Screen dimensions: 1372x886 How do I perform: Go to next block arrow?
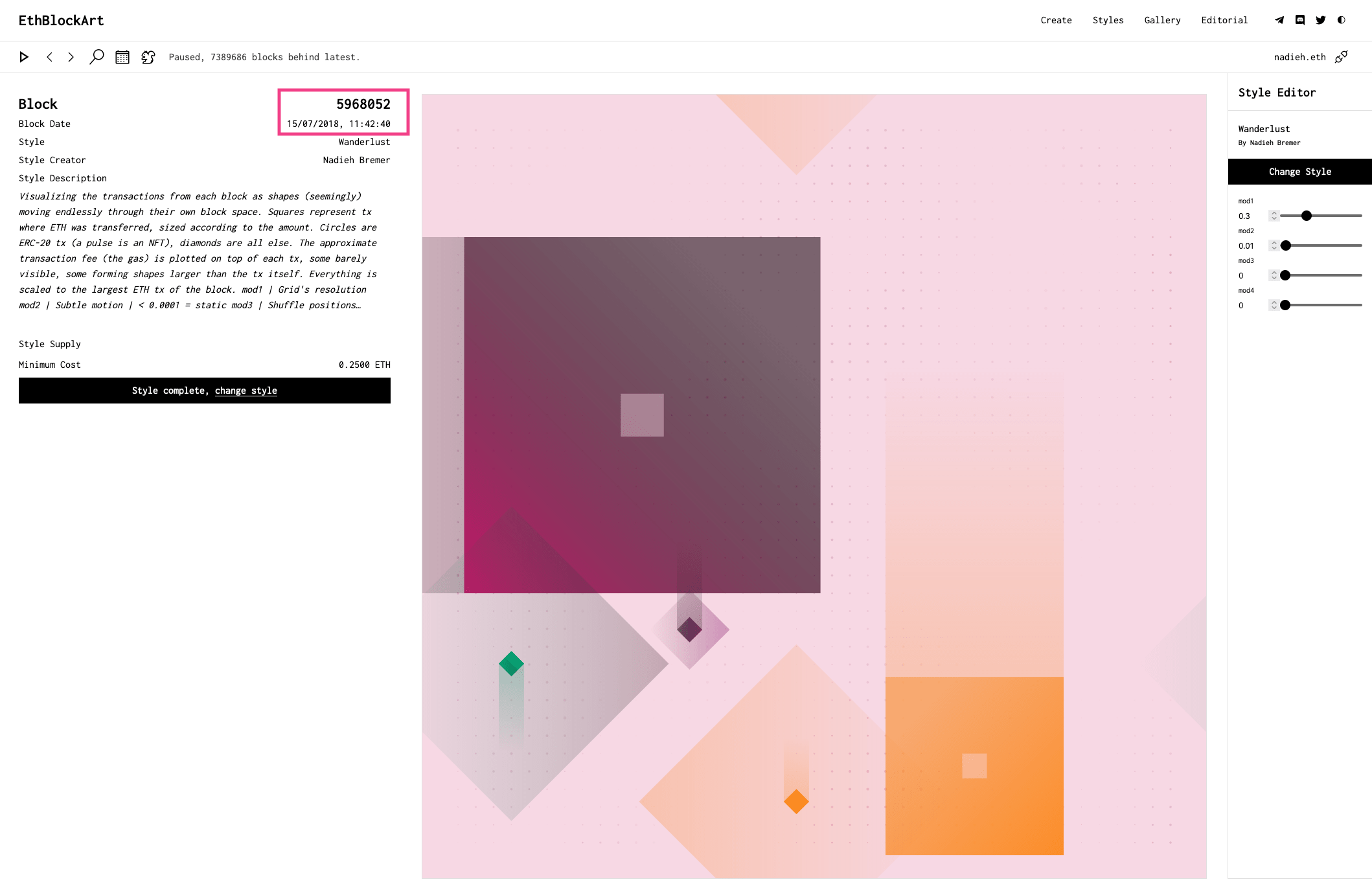(71, 57)
